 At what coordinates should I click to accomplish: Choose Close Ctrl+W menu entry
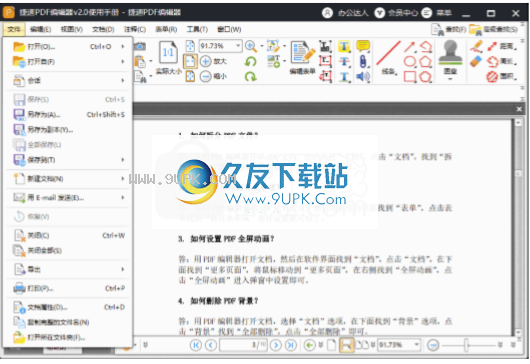point(68,235)
